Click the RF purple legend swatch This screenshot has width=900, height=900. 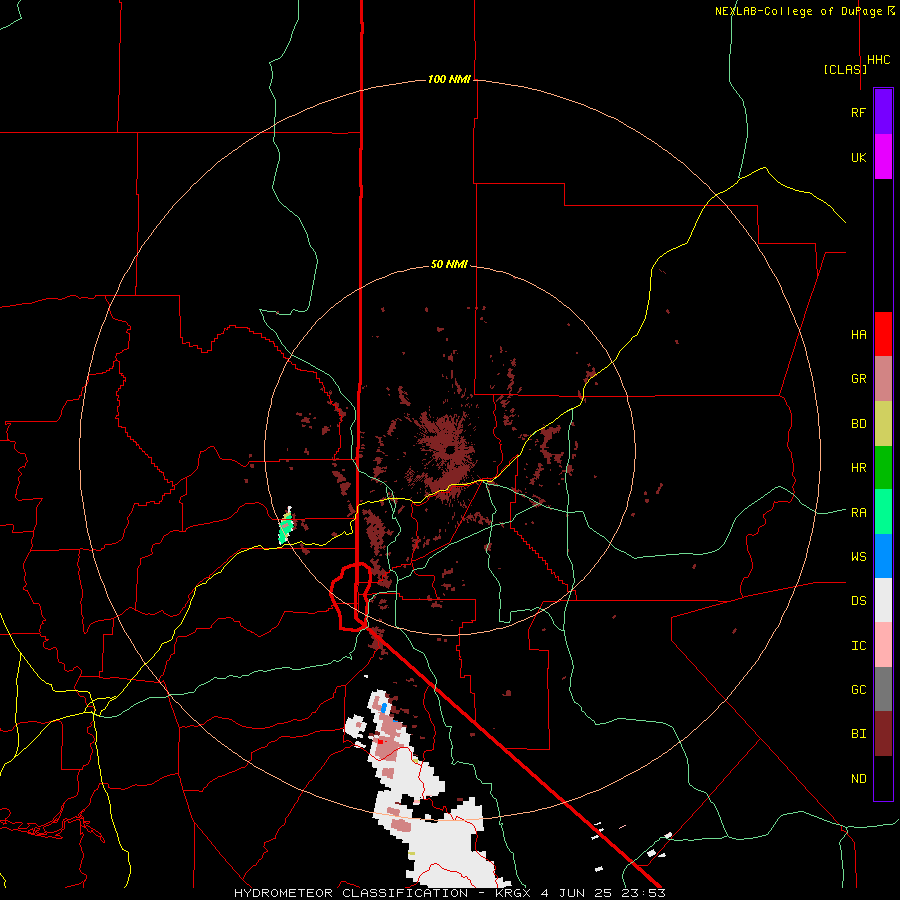pyautogui.click(x=883, y=112)
